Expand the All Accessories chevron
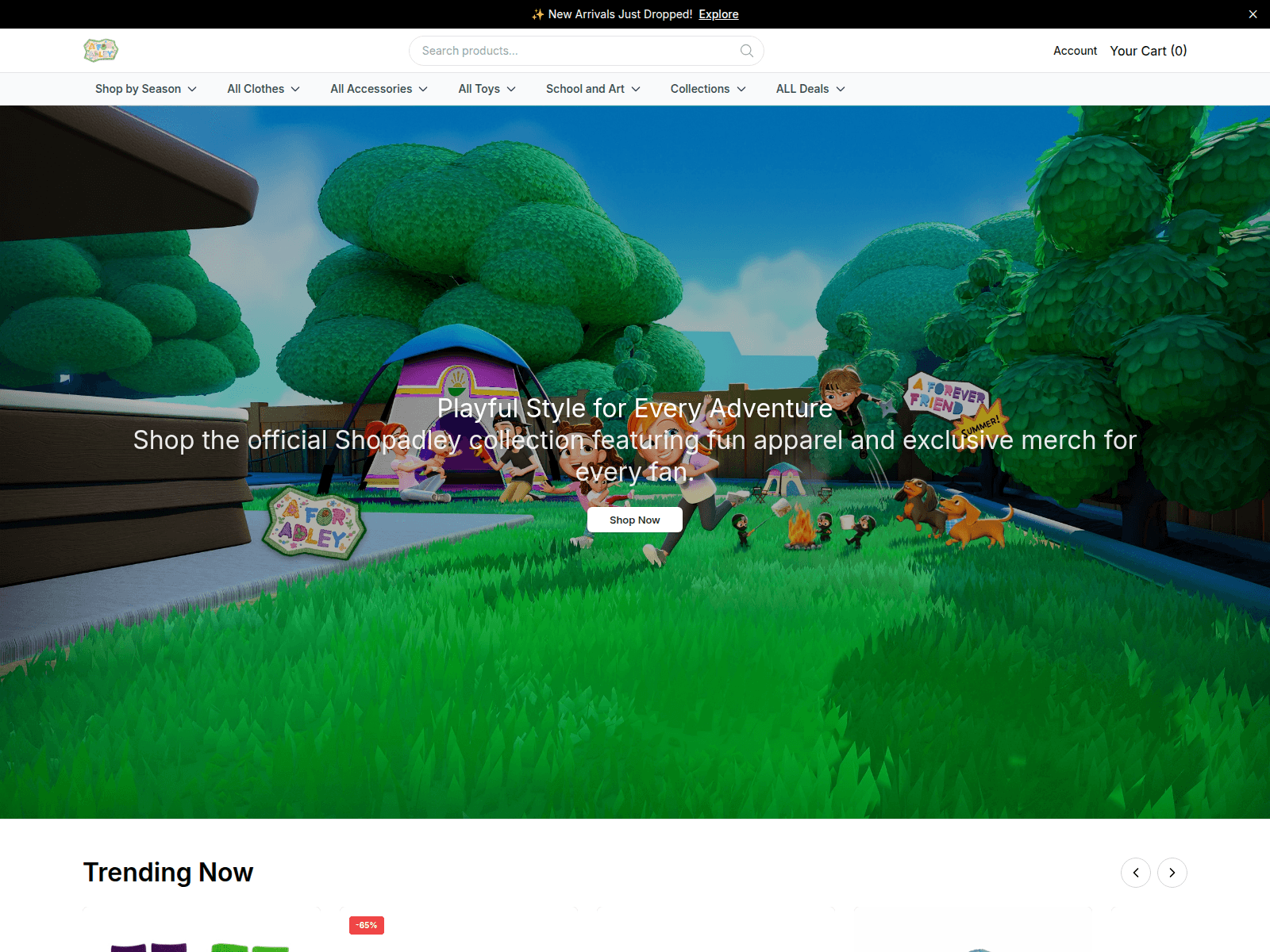The image size is (1270, 952). 423,89
